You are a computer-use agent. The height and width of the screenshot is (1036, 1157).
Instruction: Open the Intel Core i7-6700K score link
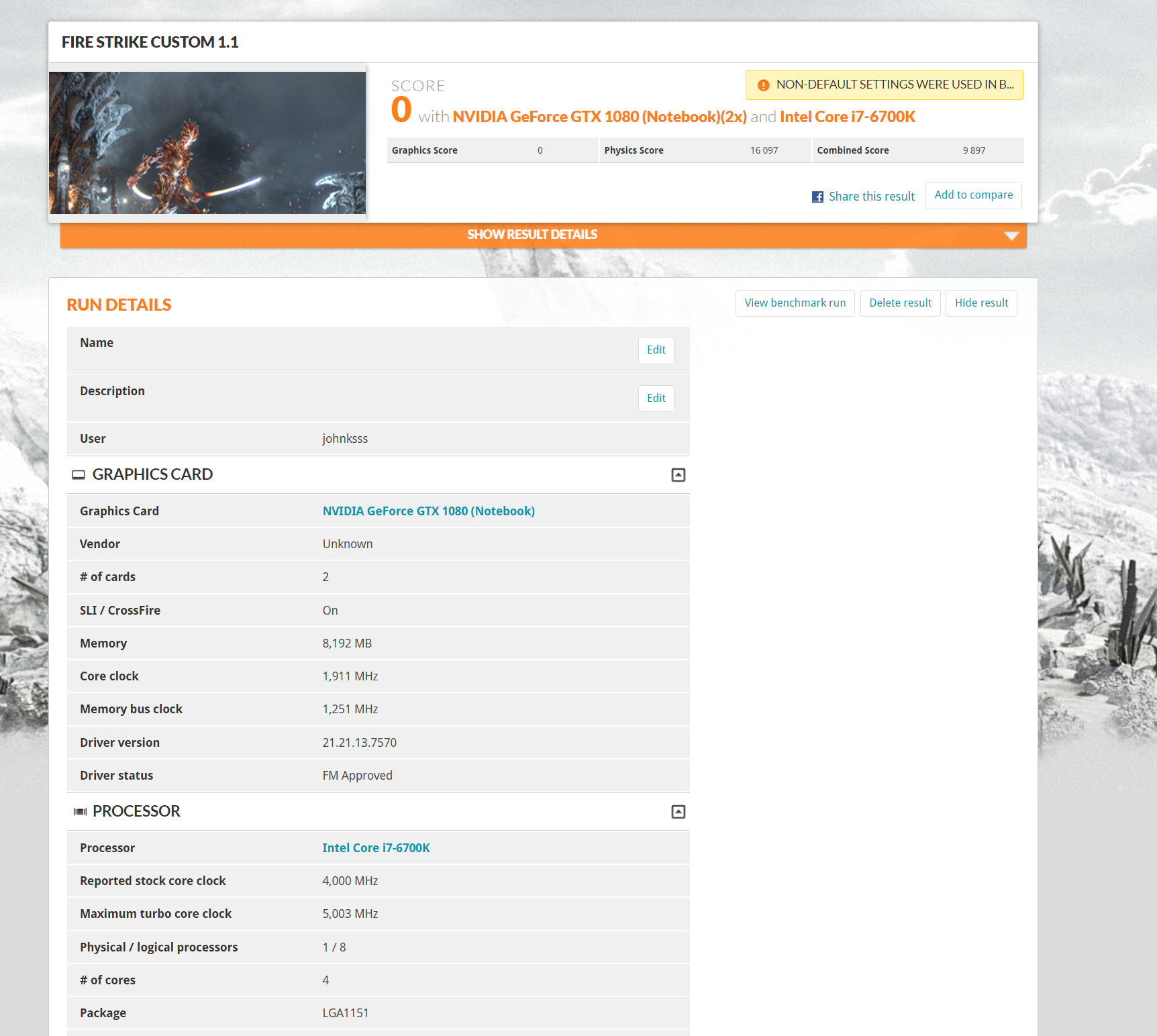click(848, 117)
